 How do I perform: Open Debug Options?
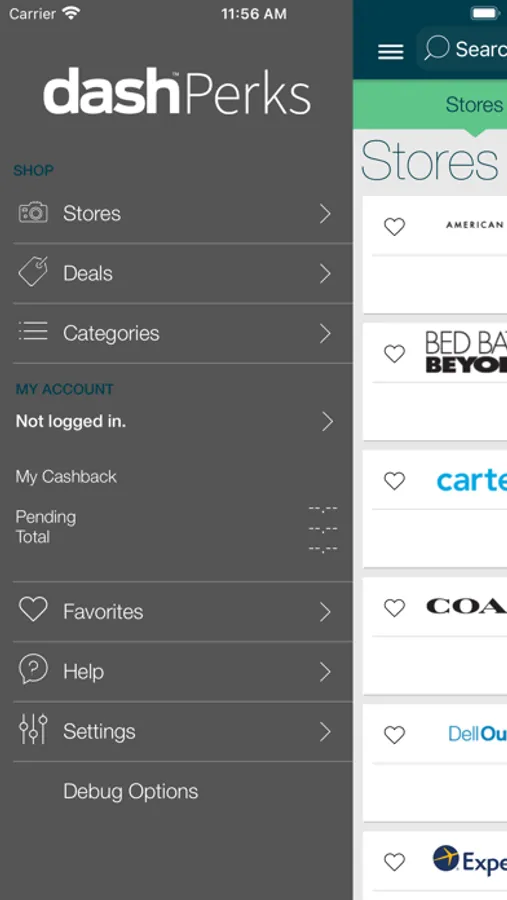coord(130,792)
